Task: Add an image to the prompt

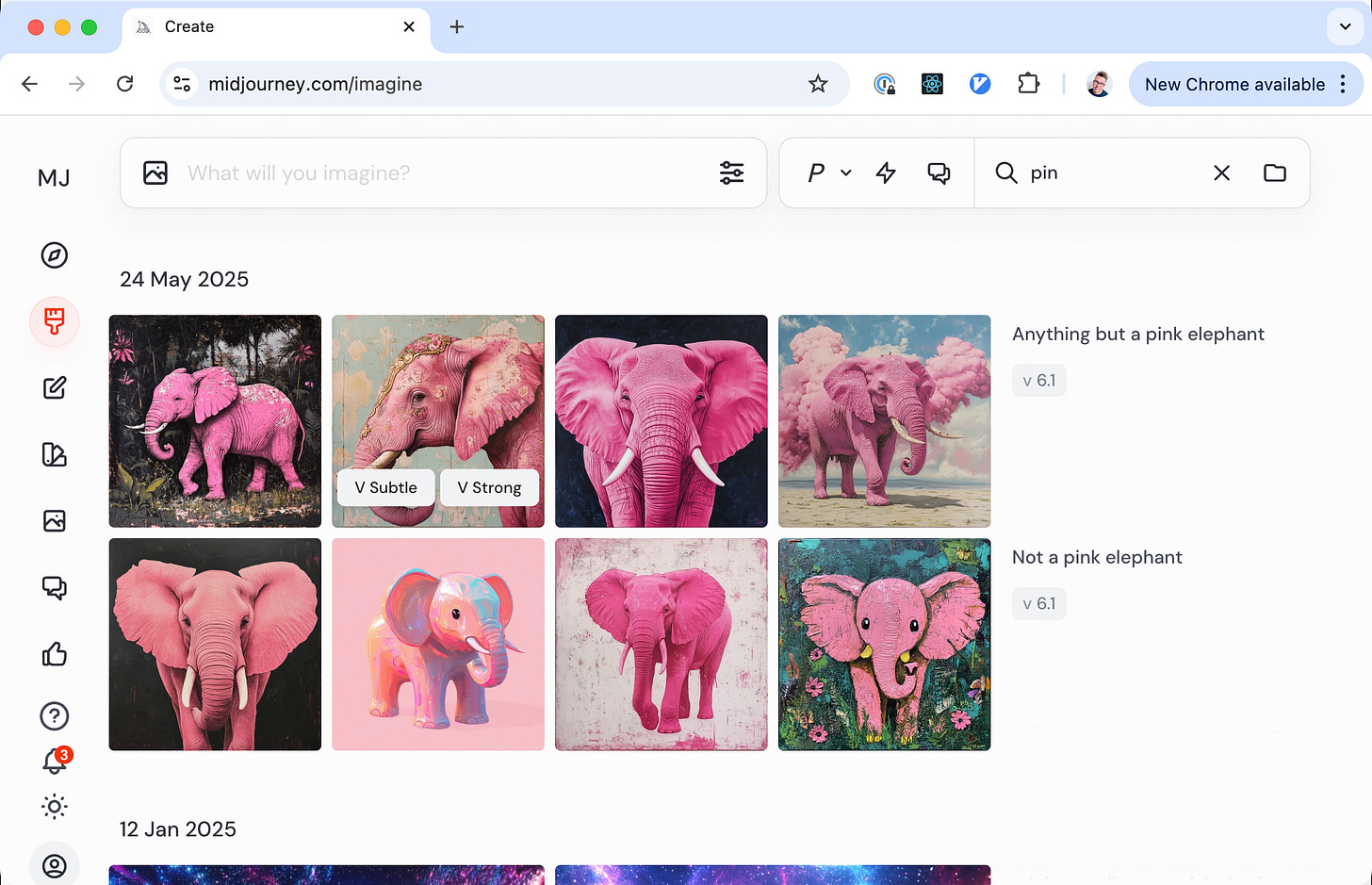Action: click(x=155, y=172)
